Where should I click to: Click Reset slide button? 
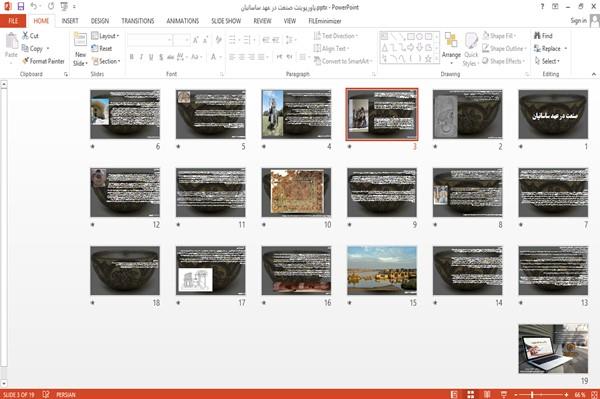102,49
